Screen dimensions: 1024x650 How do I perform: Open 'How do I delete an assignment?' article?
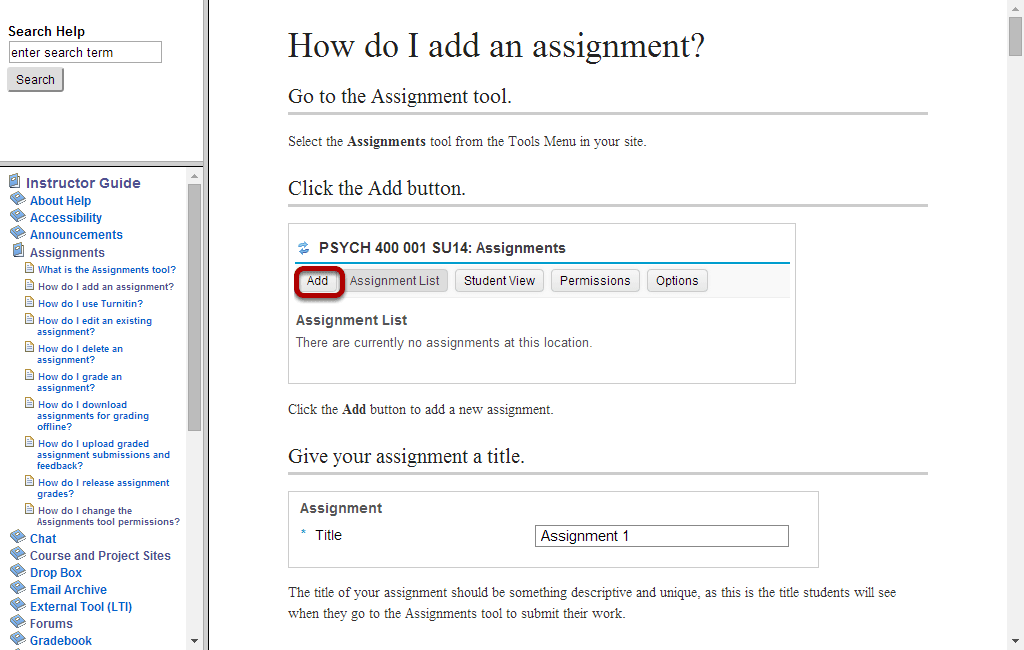tap(80, 354)
